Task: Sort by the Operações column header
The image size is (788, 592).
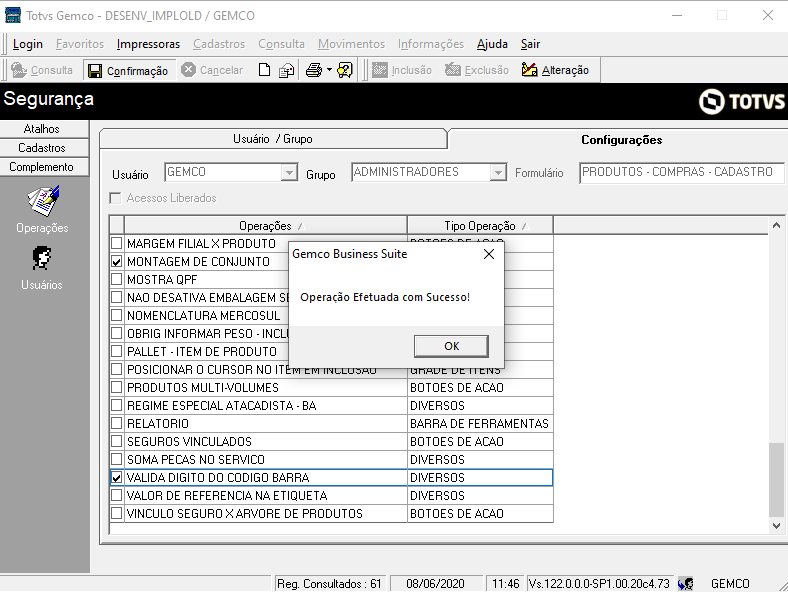Action: tap(265, 226)
